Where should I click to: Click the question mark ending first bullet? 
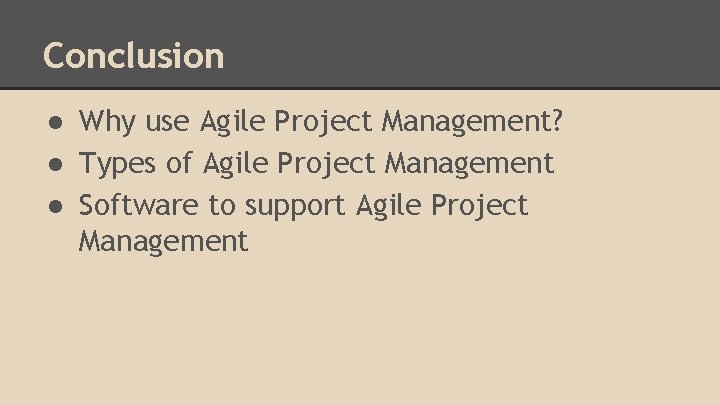point(557,122)
